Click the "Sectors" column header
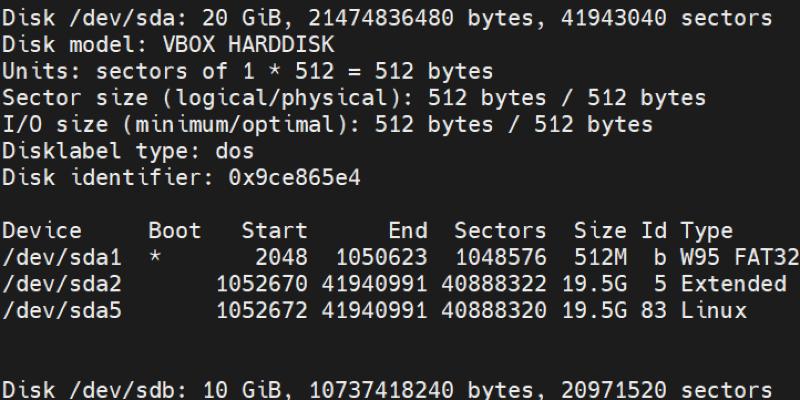The height and width of the screenshot is (400, 800). [500, 231]
